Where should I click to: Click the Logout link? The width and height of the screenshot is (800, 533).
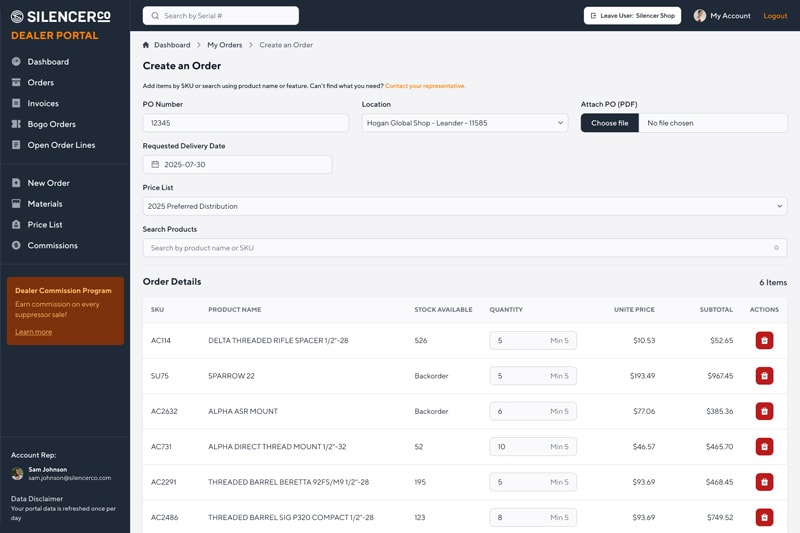pos(775,16)
